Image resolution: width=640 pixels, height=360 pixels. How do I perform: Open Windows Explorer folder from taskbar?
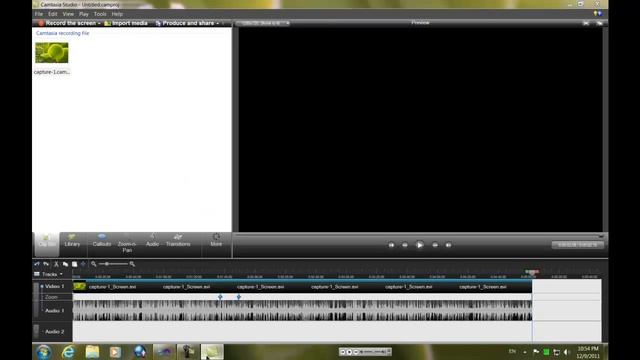tap(92, 352)
